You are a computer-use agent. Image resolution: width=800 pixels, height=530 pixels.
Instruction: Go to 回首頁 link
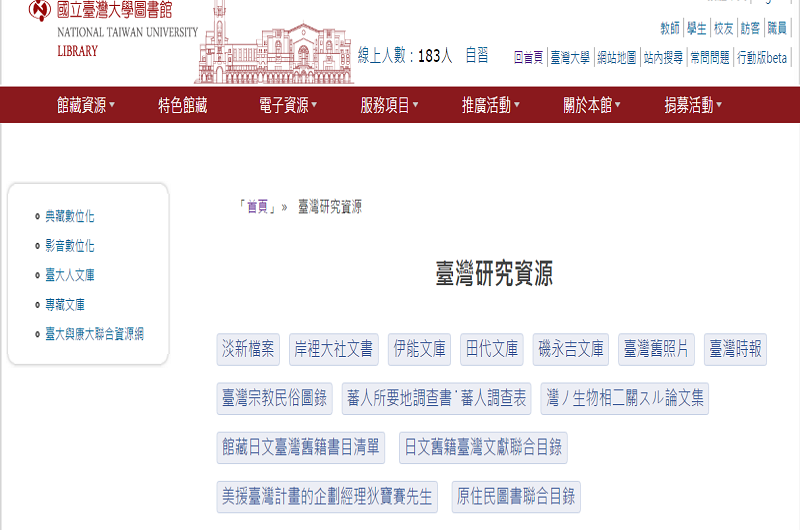529,58
